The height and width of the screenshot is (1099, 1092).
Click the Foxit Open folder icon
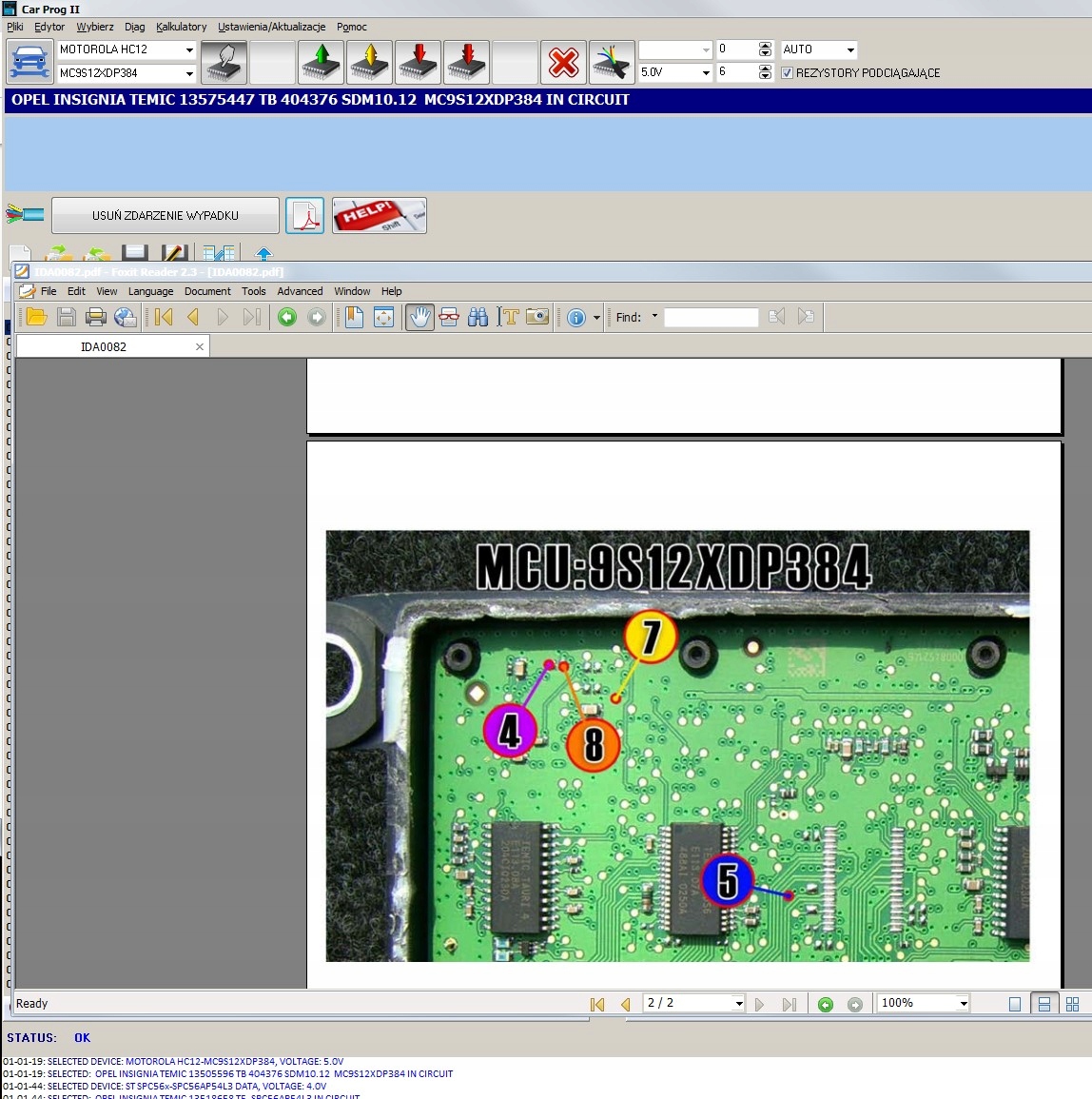pos(36,318)
